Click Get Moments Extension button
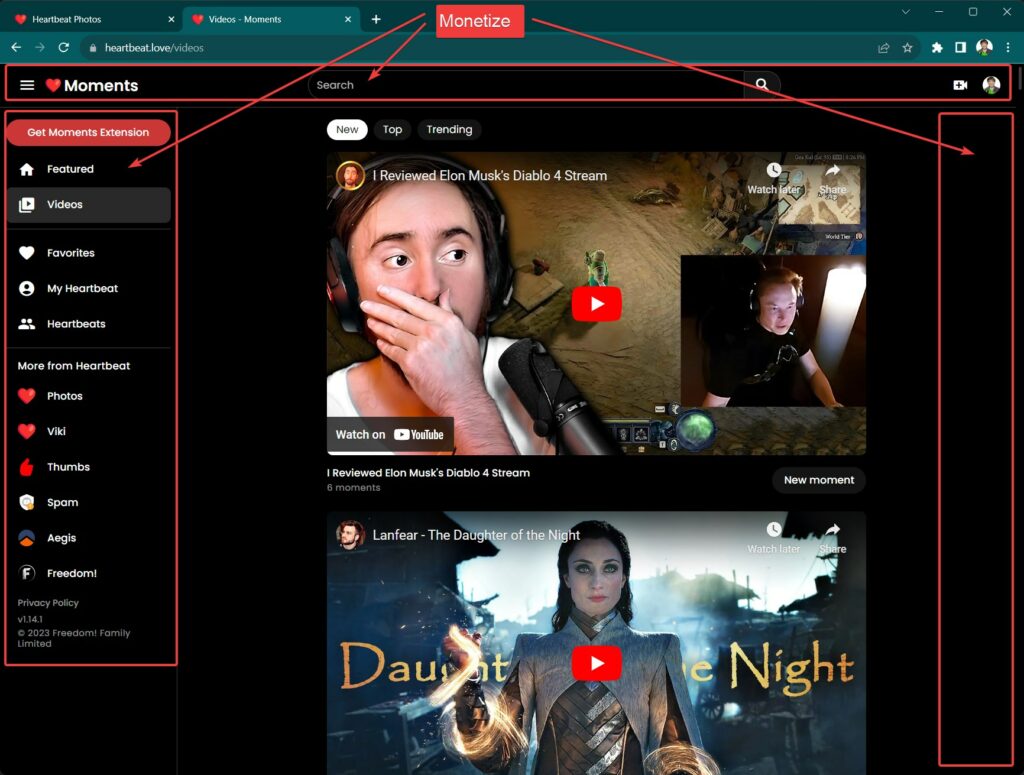Viewport: 1024px width, 775px height. (88, 133)
